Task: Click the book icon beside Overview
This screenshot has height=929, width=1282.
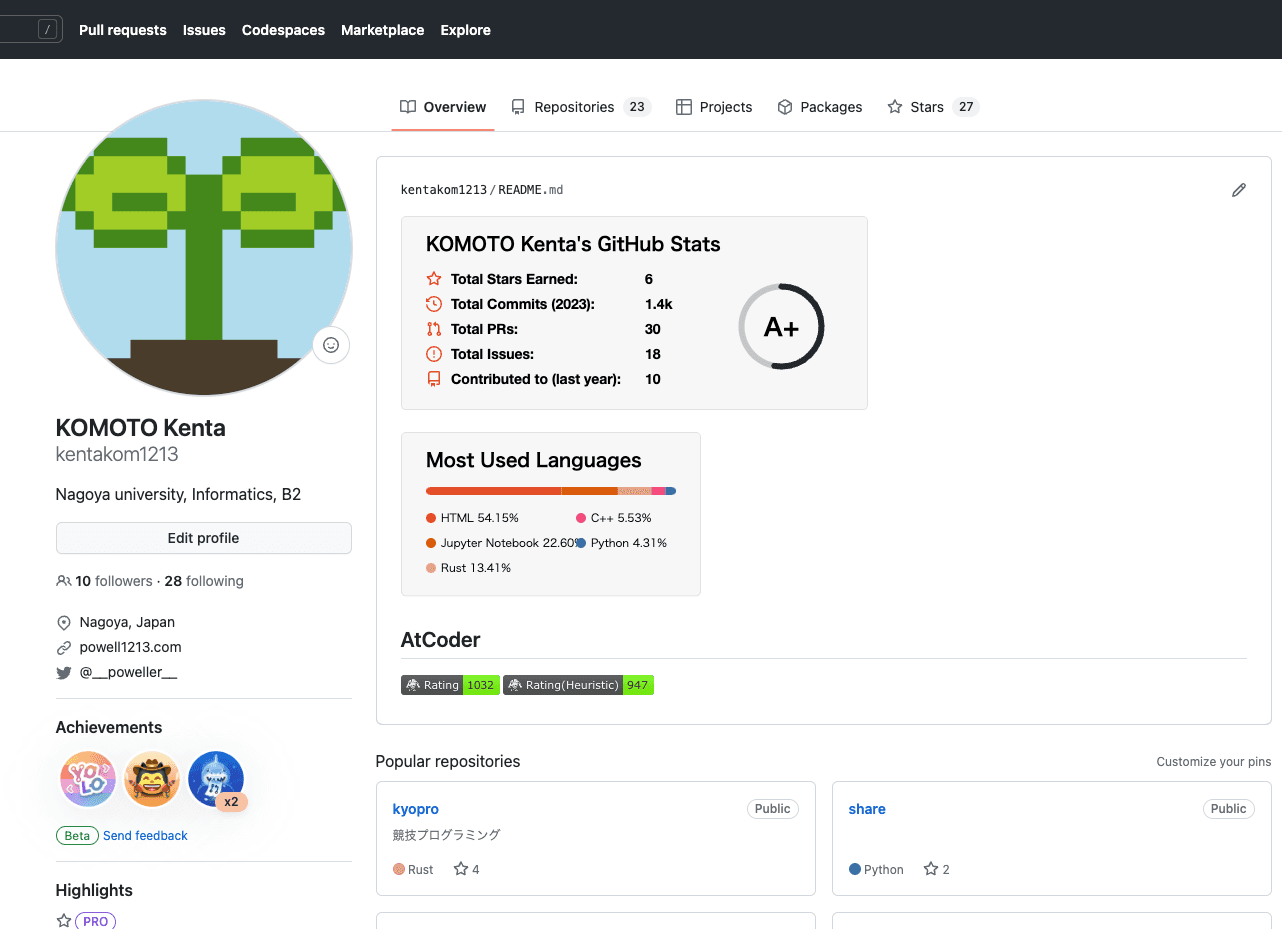Action: click(x=408, y=107)
